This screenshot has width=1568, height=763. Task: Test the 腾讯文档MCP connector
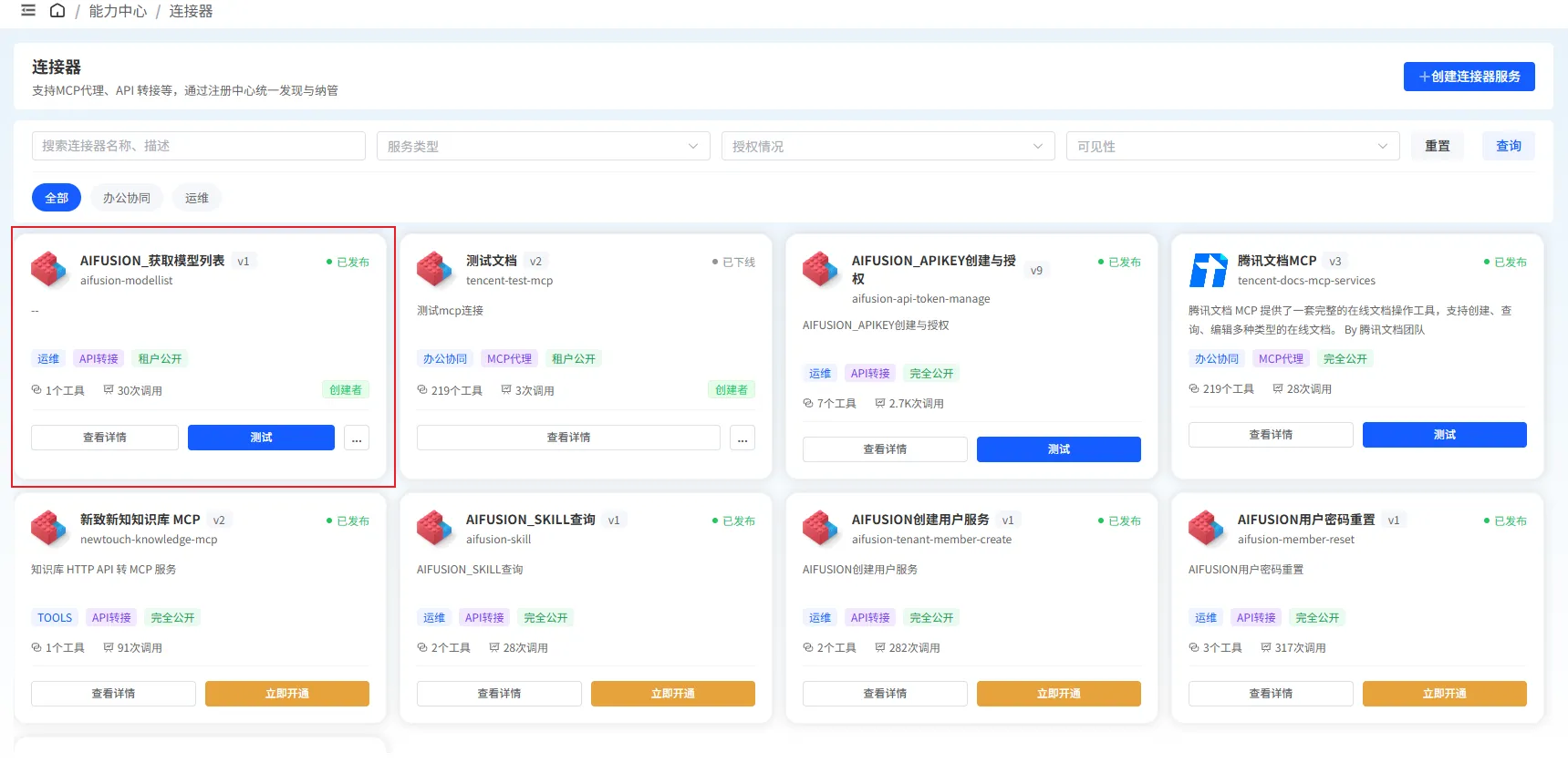(x=1445, y=435)
